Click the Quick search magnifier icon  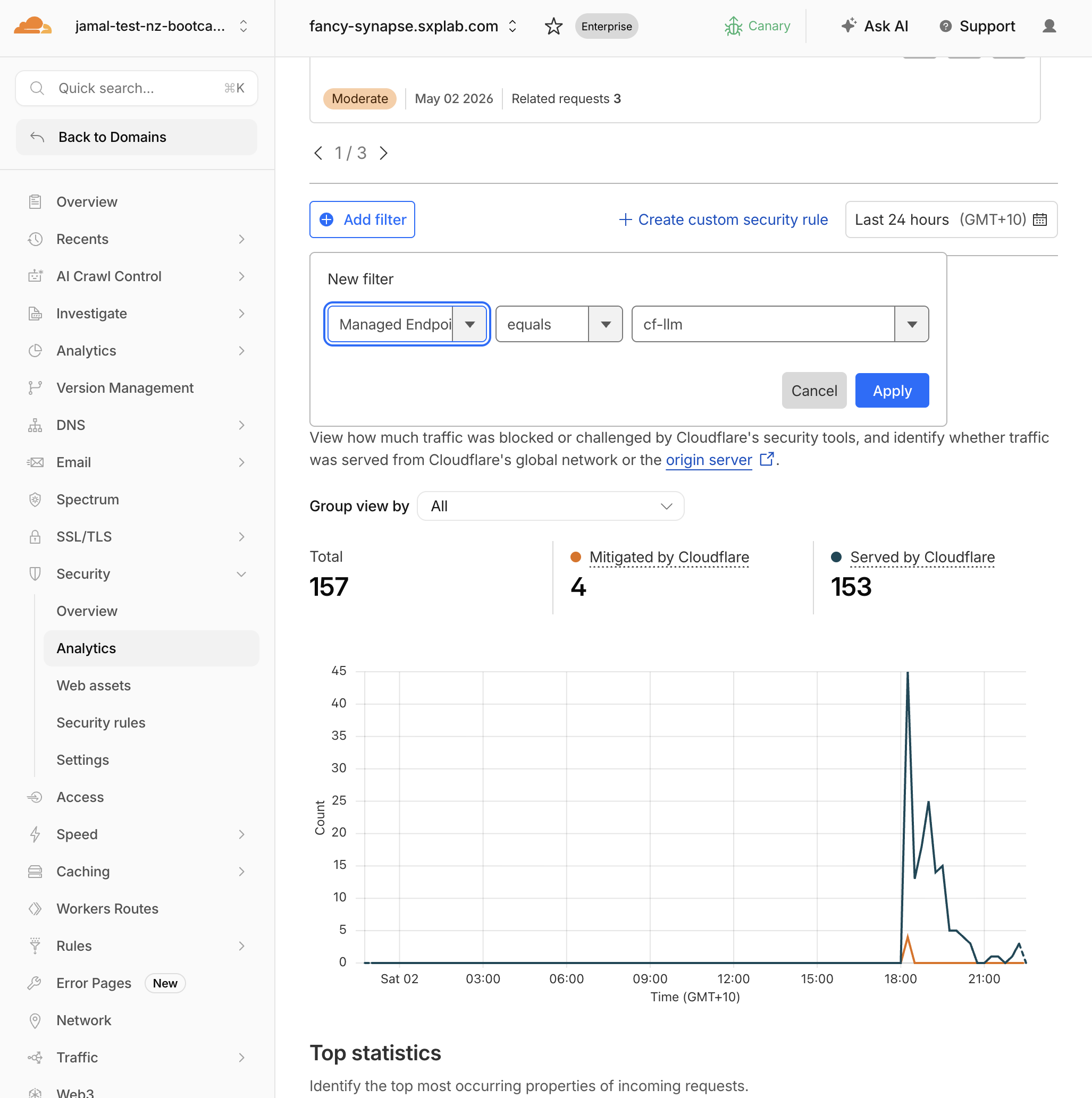(37, 88)
